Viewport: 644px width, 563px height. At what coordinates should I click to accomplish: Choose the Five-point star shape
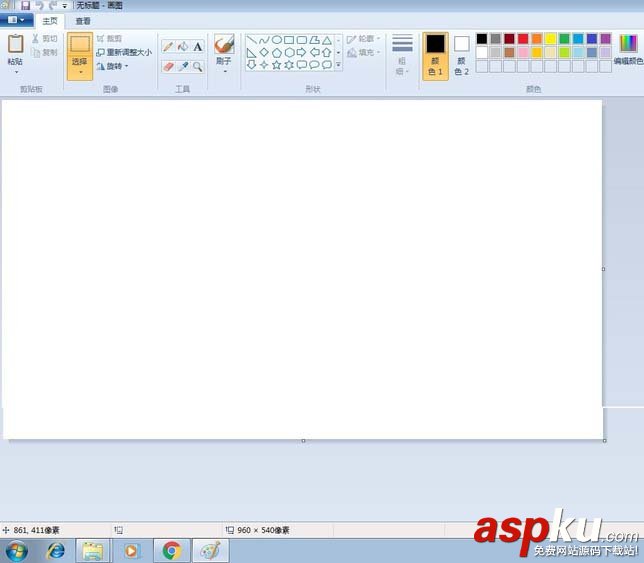[277, 65]
